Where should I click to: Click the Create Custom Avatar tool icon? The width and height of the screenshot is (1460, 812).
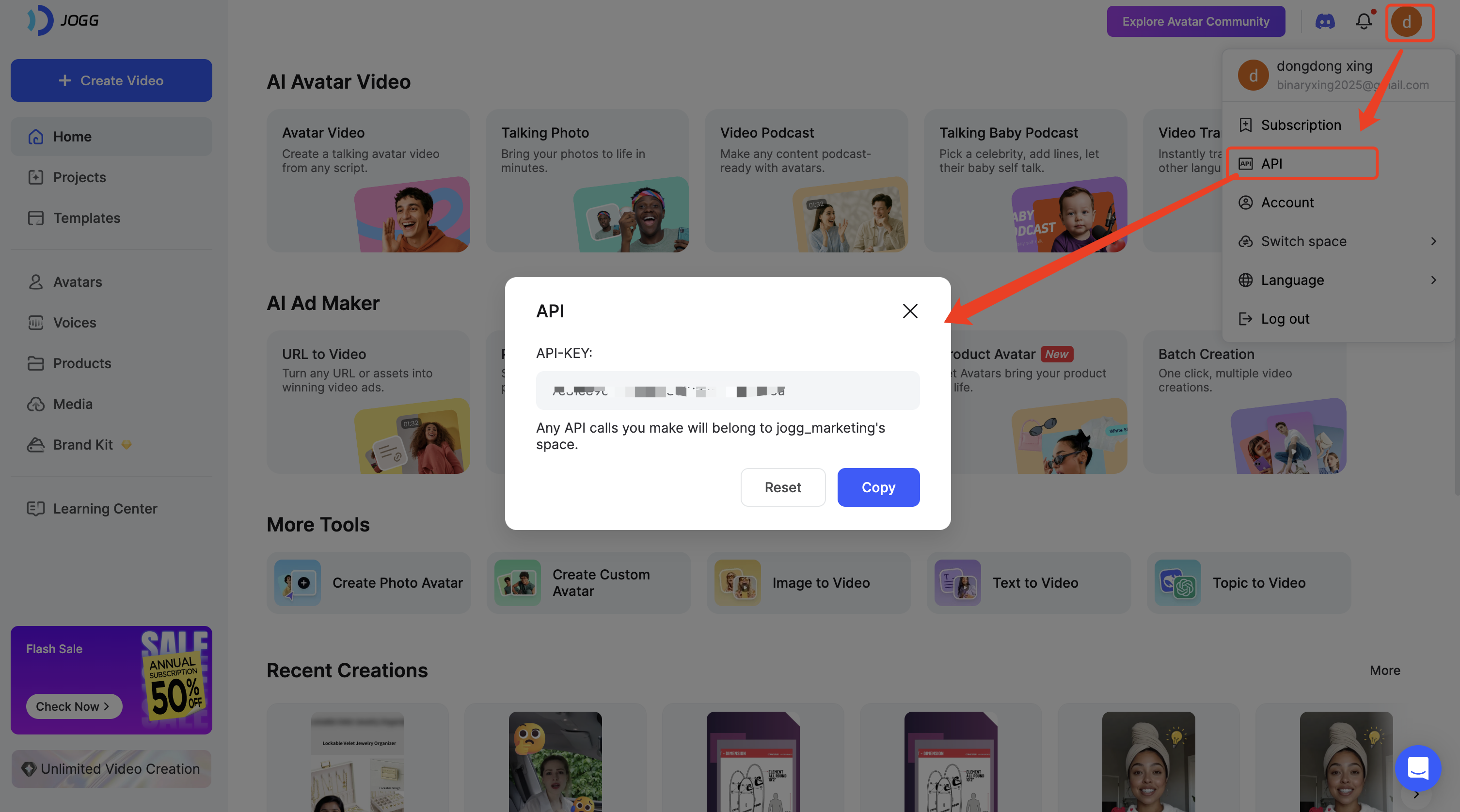pyautogui.click(x=518, y=582)
